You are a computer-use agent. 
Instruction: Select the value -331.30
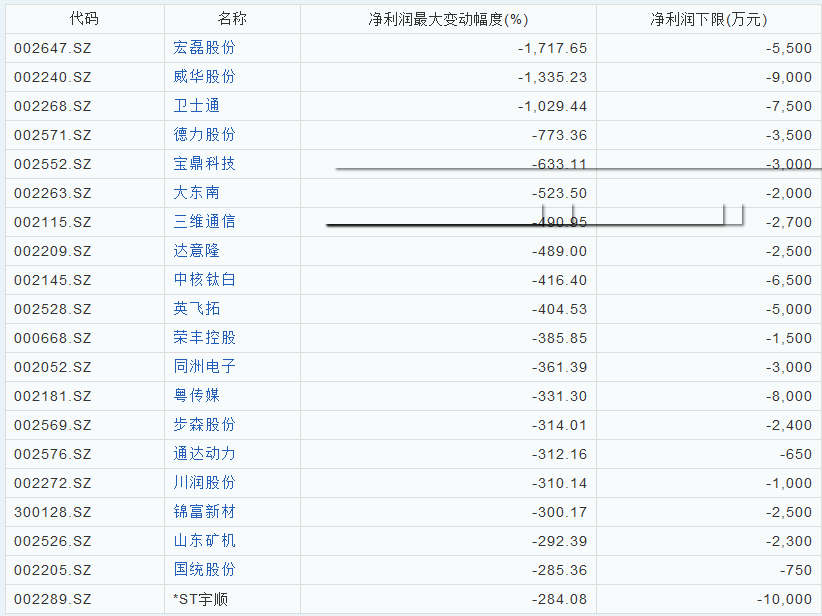559,396
